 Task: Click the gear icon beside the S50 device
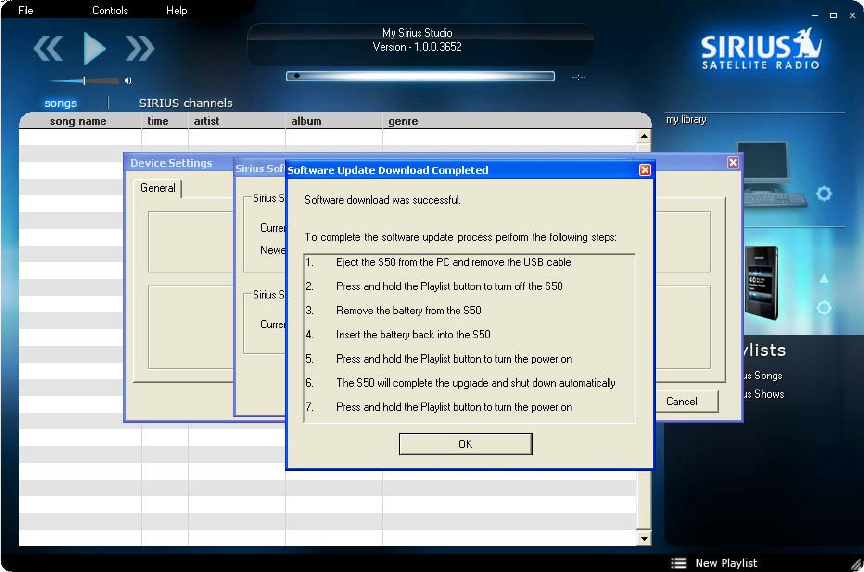(x=823, y=308)
